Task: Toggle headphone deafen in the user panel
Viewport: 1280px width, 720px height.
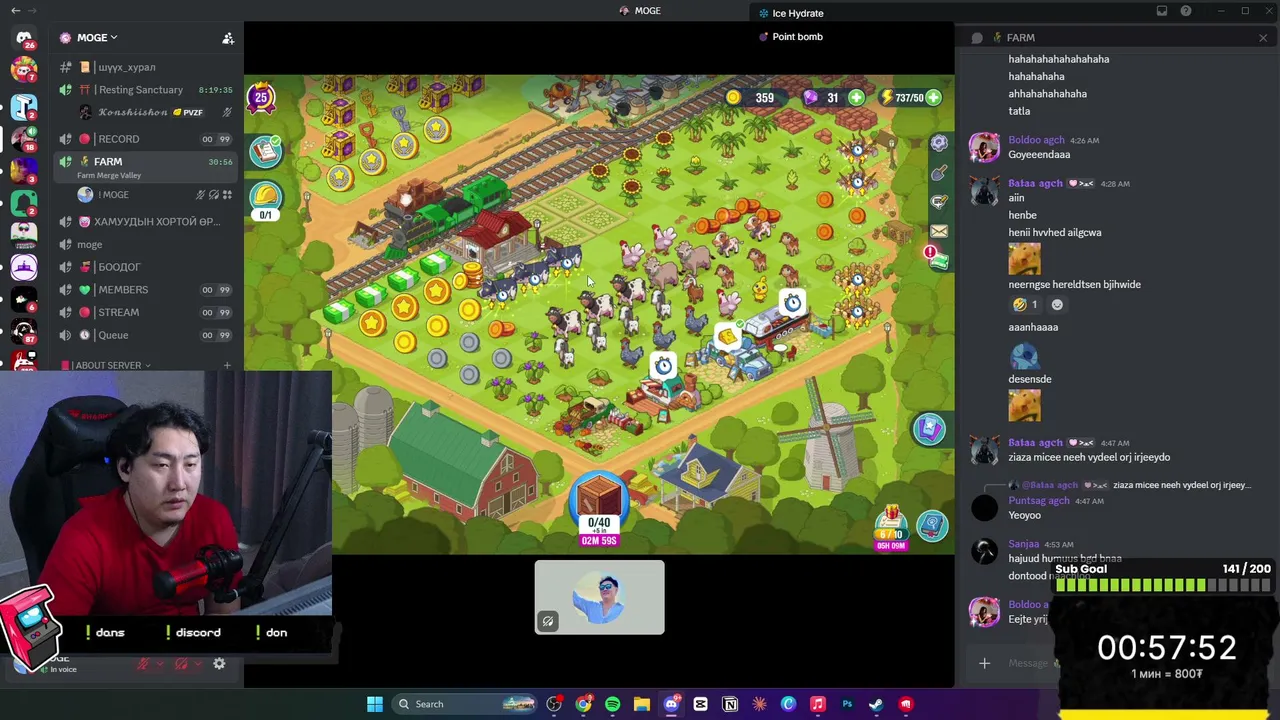Action: pos(183,663)
